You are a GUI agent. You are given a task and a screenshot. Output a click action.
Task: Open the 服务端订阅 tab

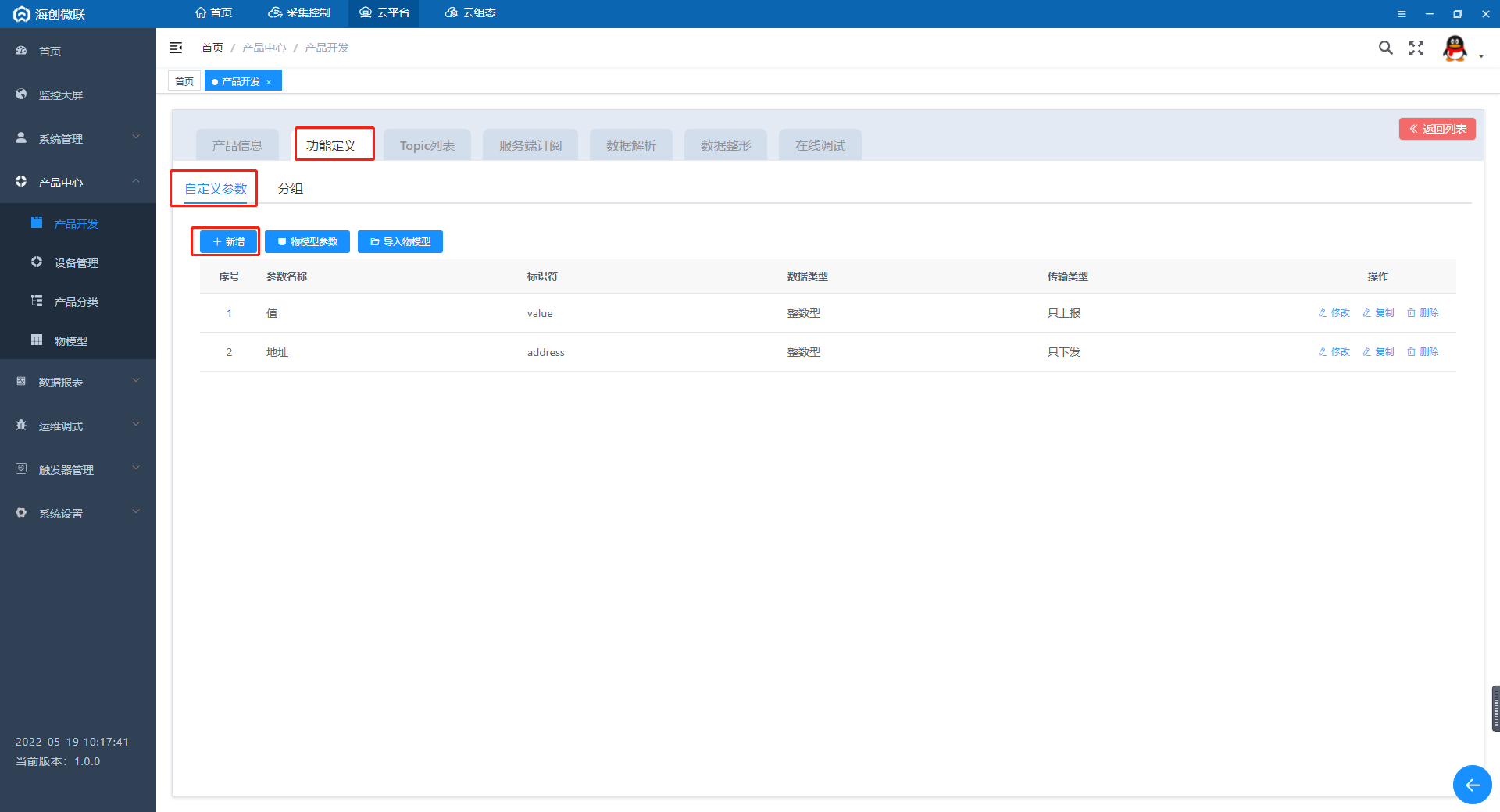[530, 145]
